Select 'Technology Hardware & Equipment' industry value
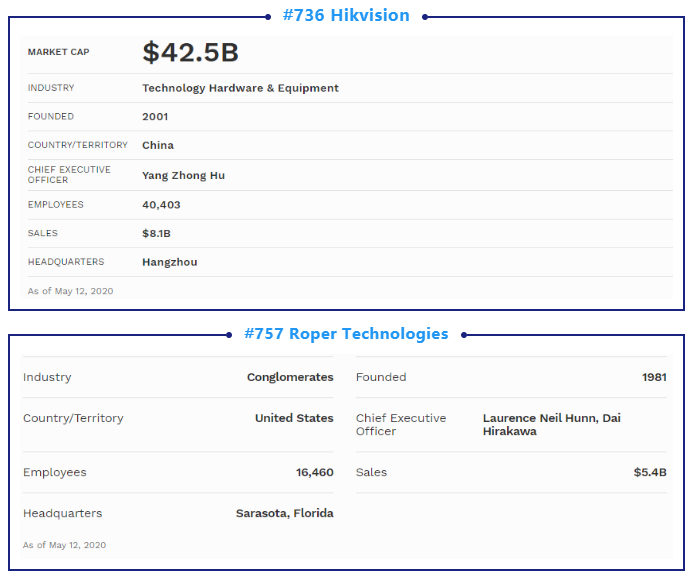697x582 pixels. click(240, 88)
